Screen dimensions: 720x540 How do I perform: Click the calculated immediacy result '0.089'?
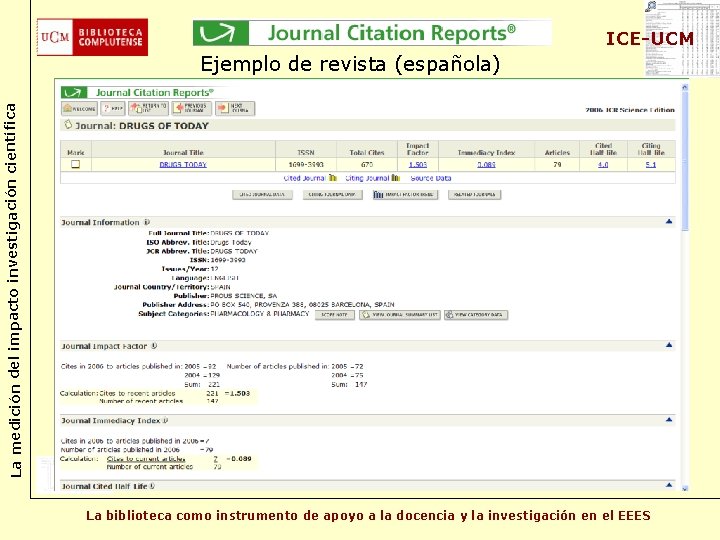[x=240, y=458]
